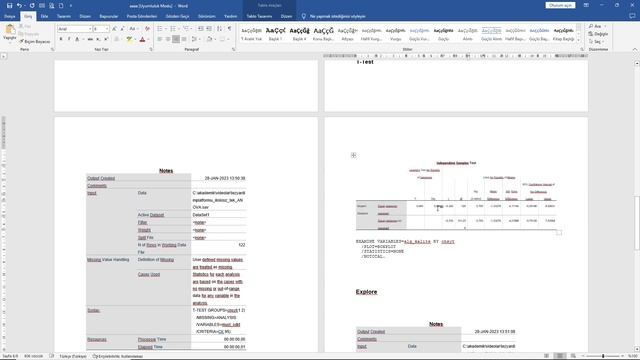Open Yazı Tipi dialog launcher

[151, 49]
